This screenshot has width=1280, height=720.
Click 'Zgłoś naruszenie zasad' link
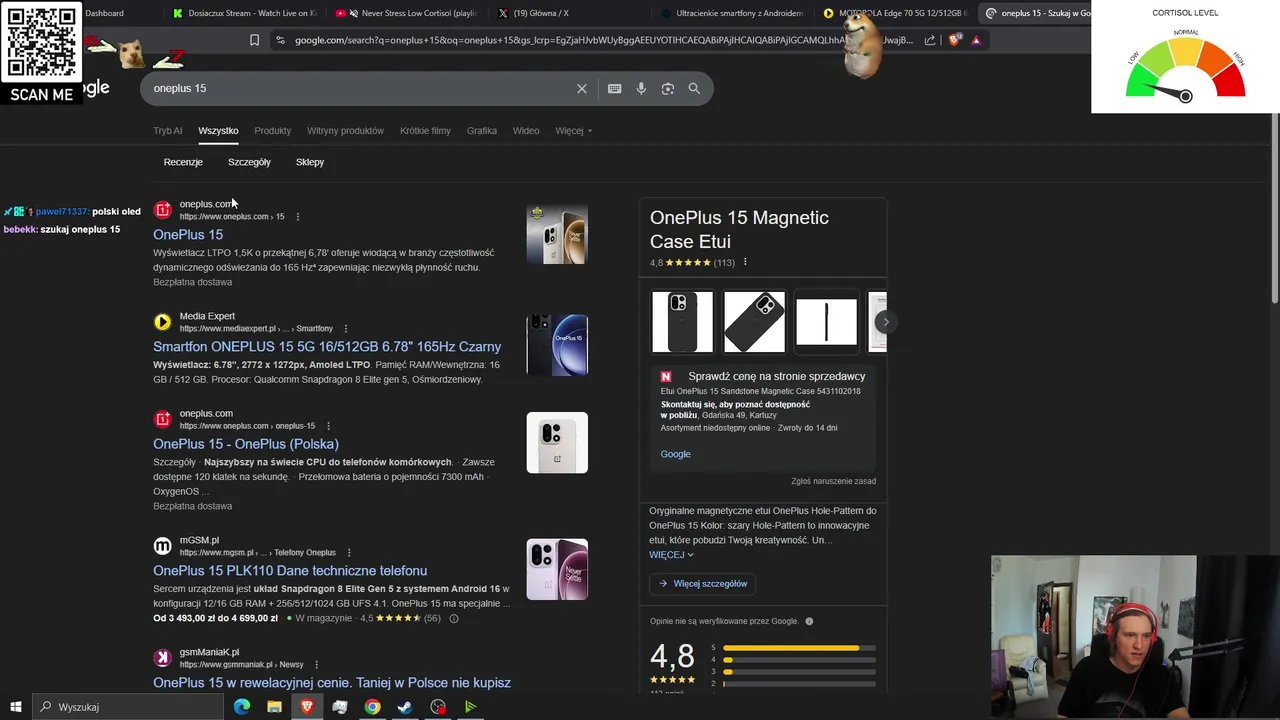click(x=833, y=481)
